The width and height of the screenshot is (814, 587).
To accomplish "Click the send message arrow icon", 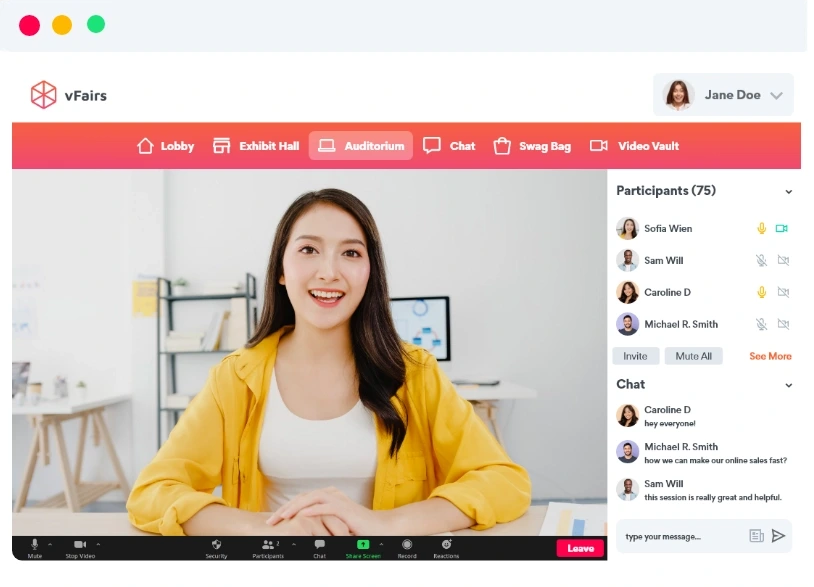I will coord(779,535).
